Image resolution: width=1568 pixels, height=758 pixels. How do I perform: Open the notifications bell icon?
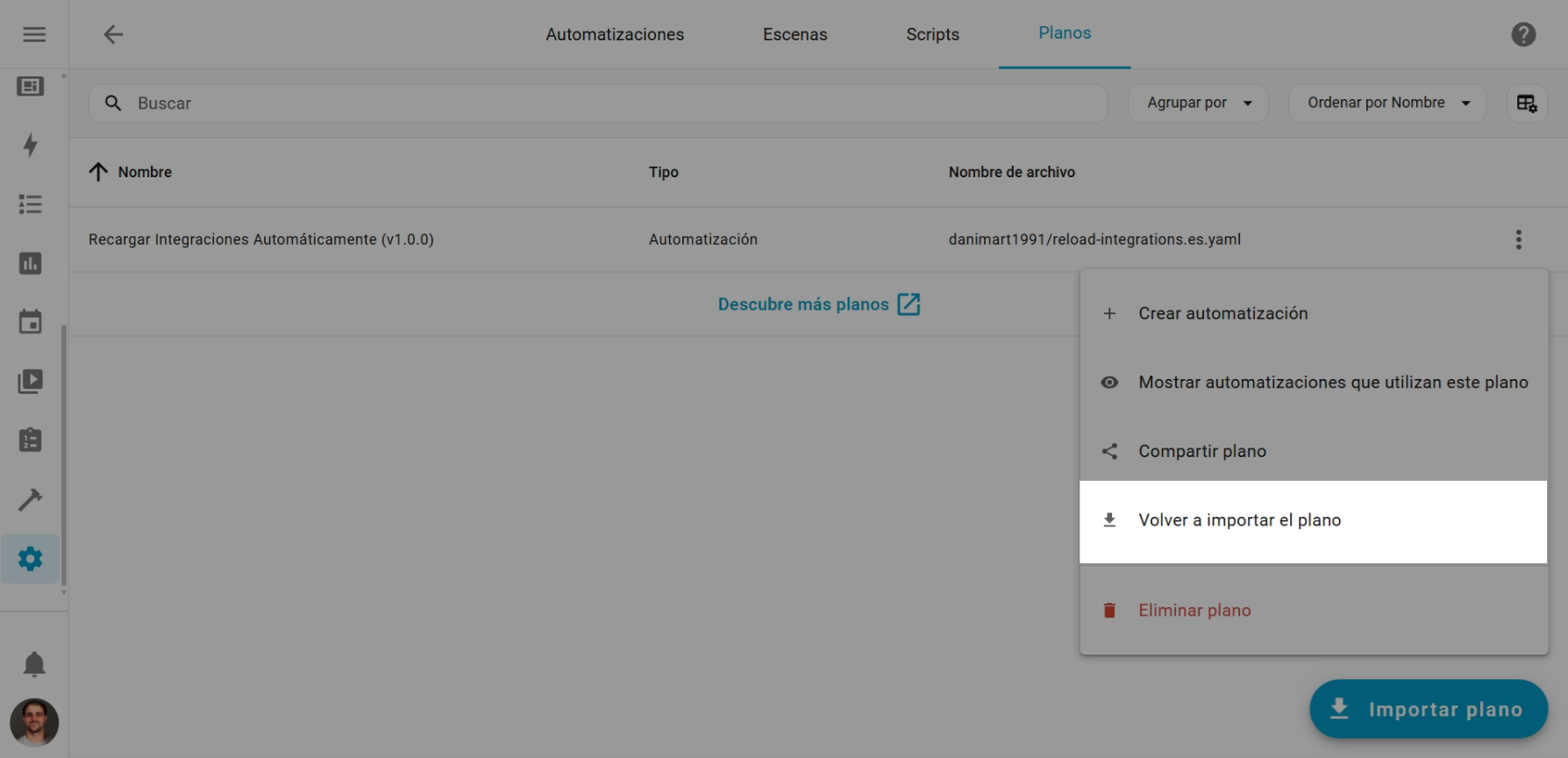coord(34,664)
